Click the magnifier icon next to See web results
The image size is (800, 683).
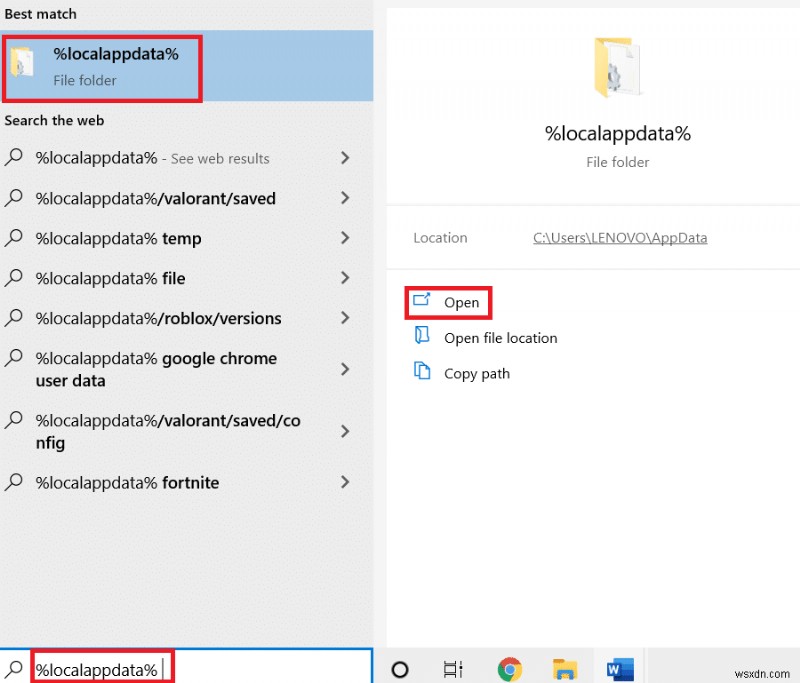coord(14,158)
